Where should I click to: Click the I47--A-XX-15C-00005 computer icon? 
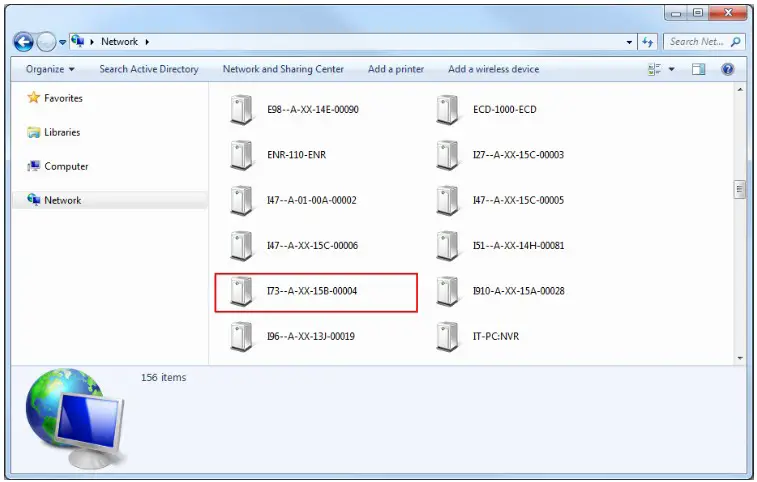(447, 200)
